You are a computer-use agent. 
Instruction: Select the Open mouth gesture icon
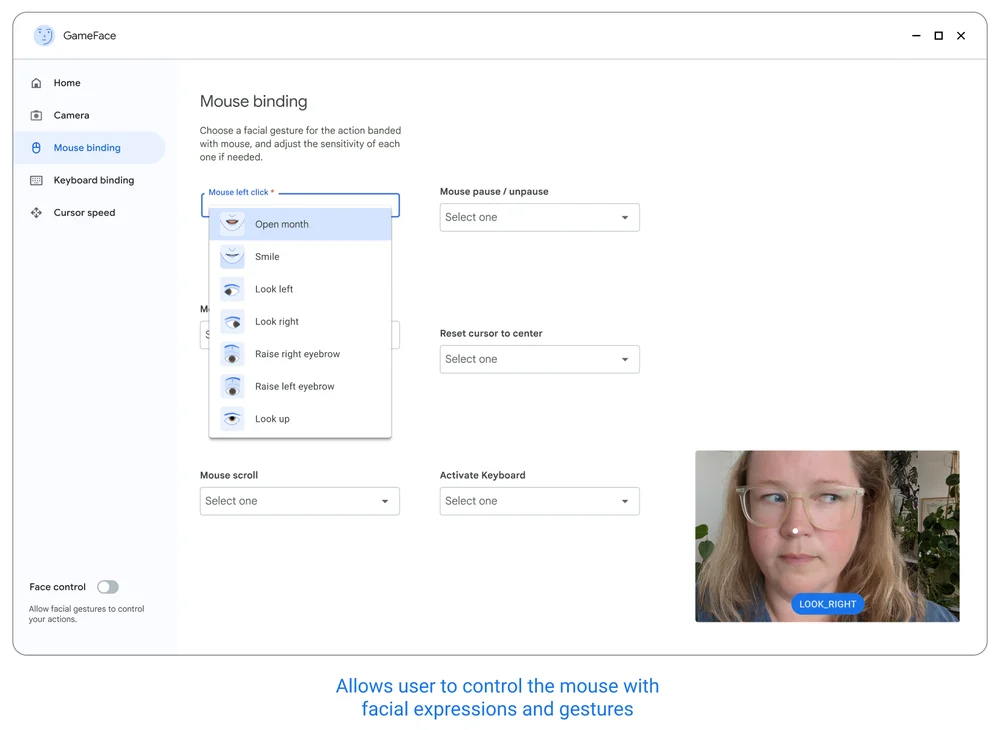pos(232,224)
